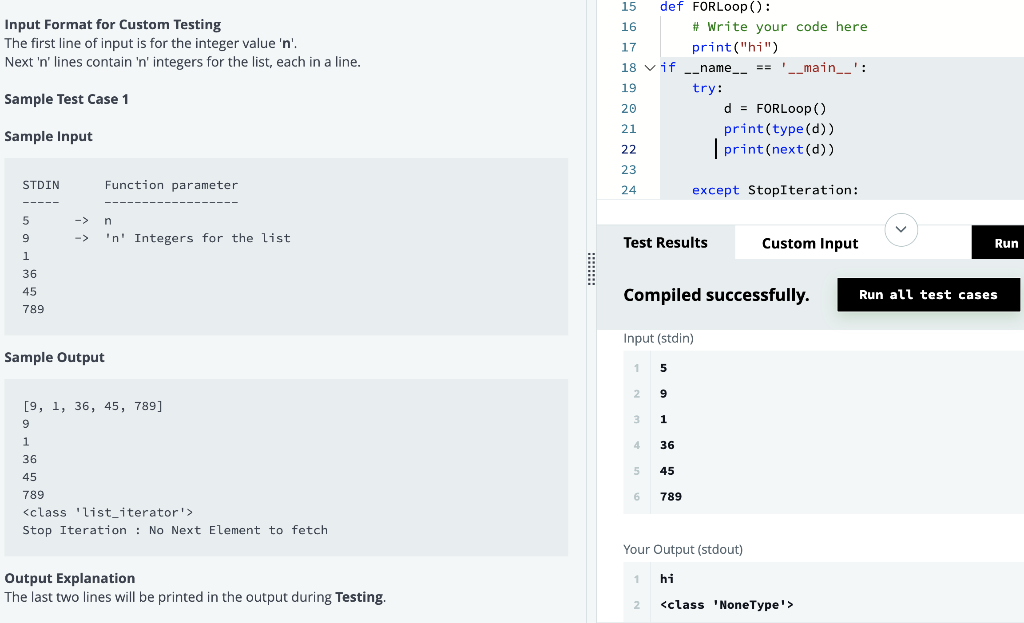Click line number 2 next to NoneType output
1024x623 pixels.
tap(637, 604)
